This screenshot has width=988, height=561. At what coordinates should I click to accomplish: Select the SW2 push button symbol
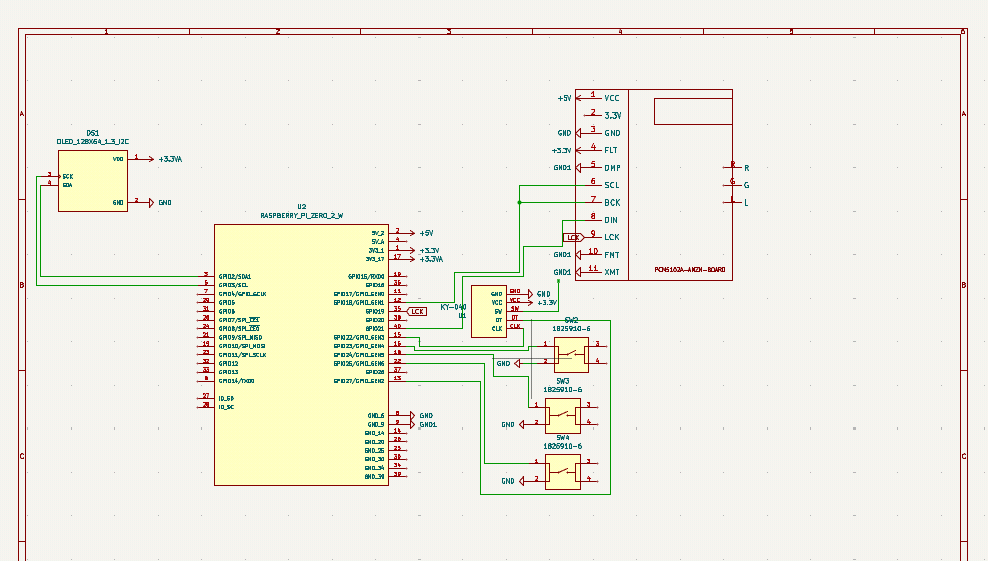coord(571,351)
